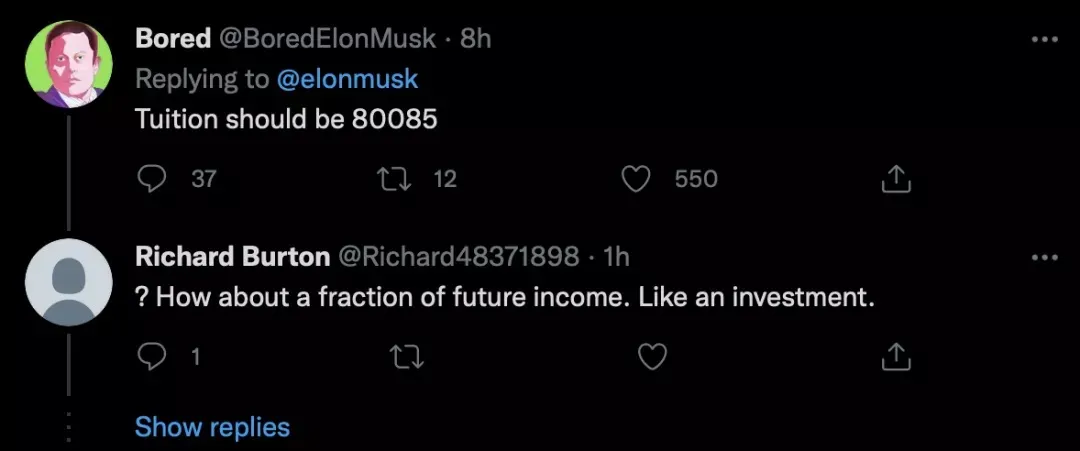Like Richard Burton's reply
Screen dimensions: 1080x451
coord(652,356)
